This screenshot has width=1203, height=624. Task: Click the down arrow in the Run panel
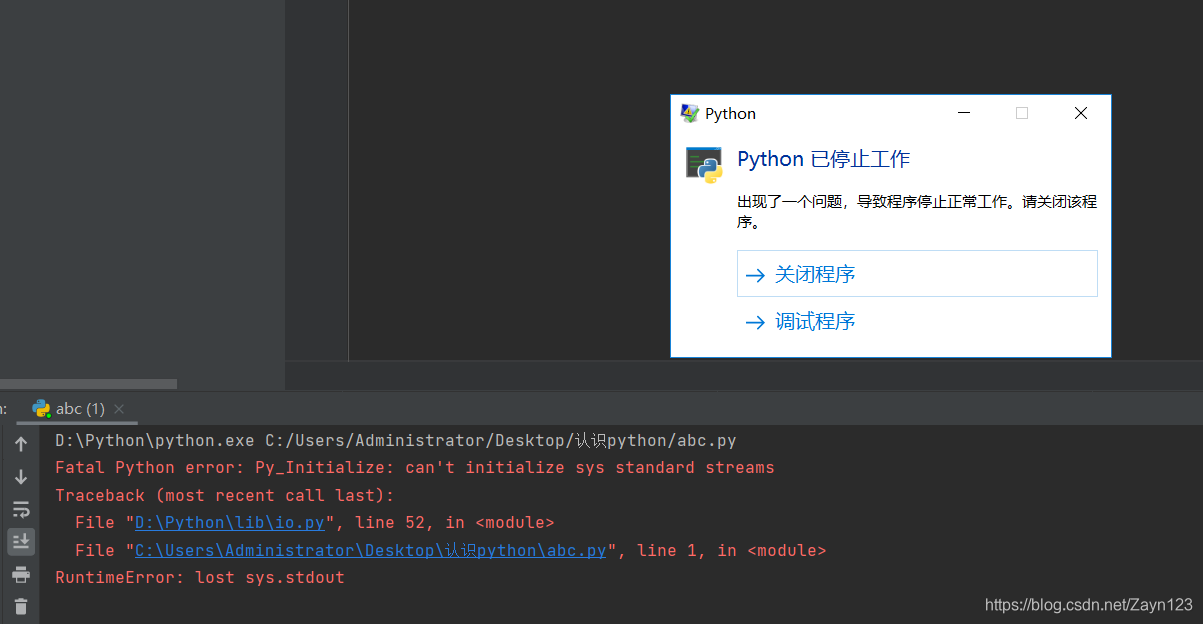(x=21, y=477)
